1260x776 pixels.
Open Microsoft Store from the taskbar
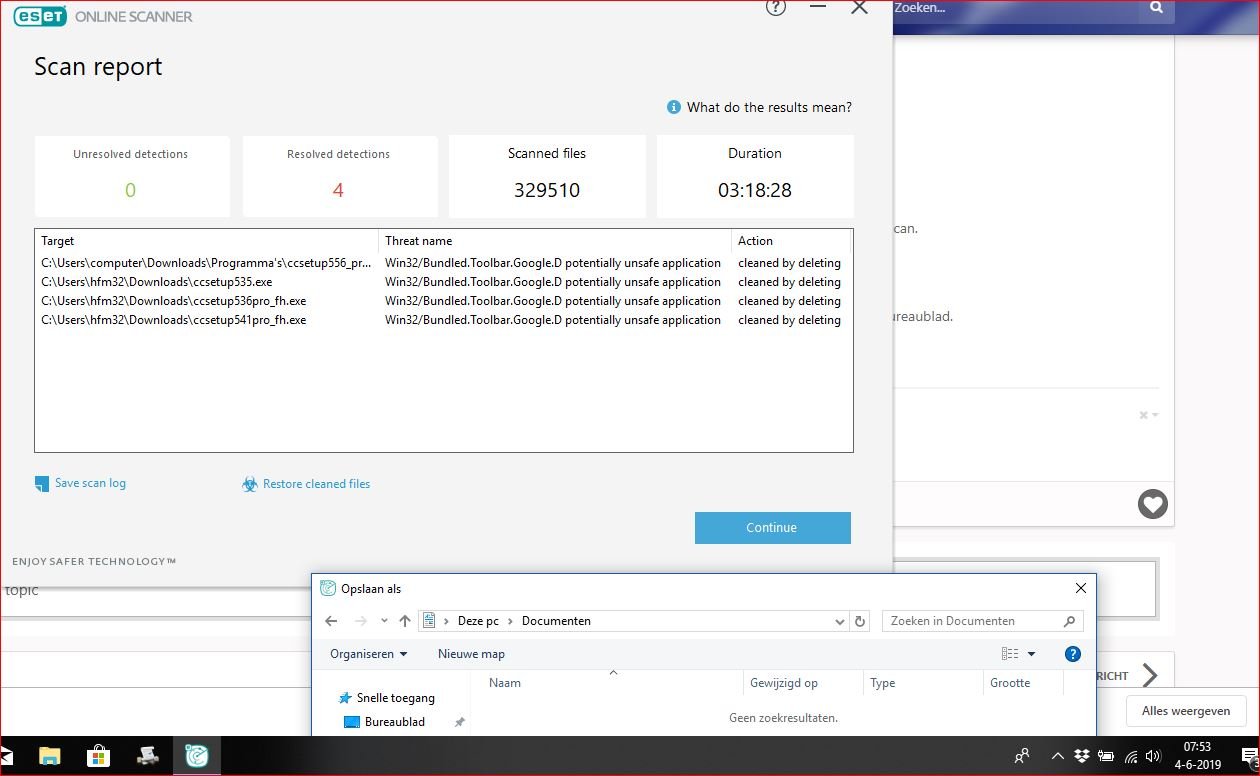pyautogui.click(x=98, y=755)
